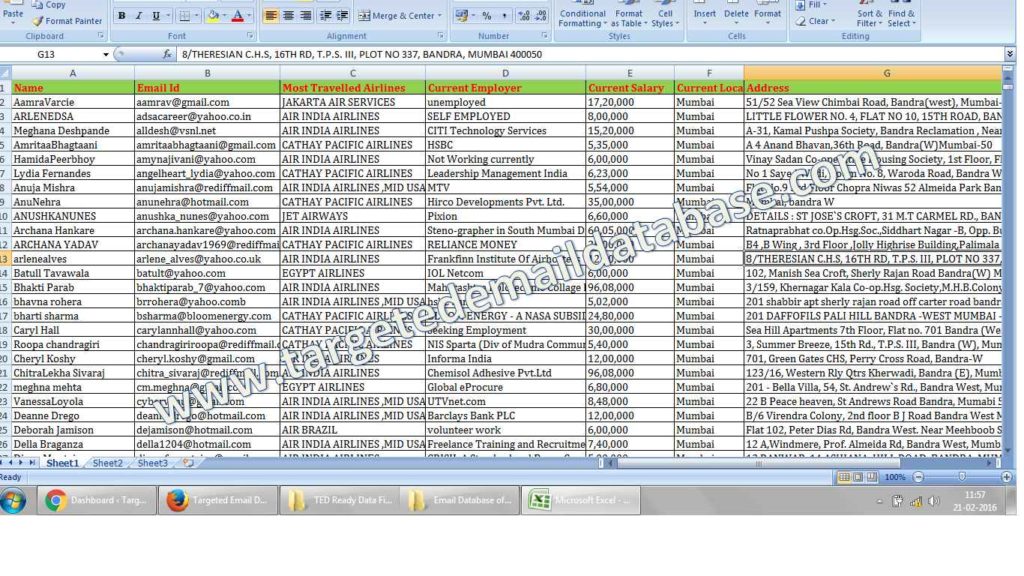This screenshot has height=576, width=1024.
Task: Select column A header
Action: [x=72, y=73]
